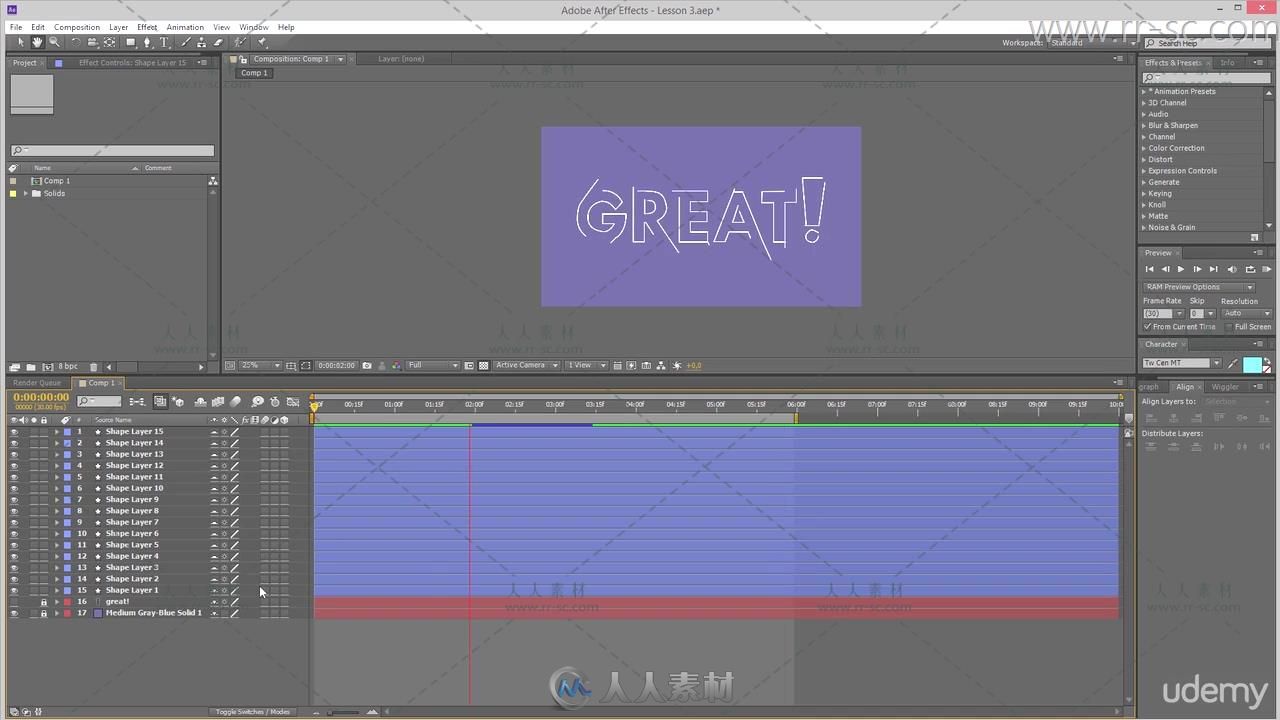Viewport: 1280px width, 720px height.
Task: Enable the Full Screen checkbox
Action: pos(1229,327)
